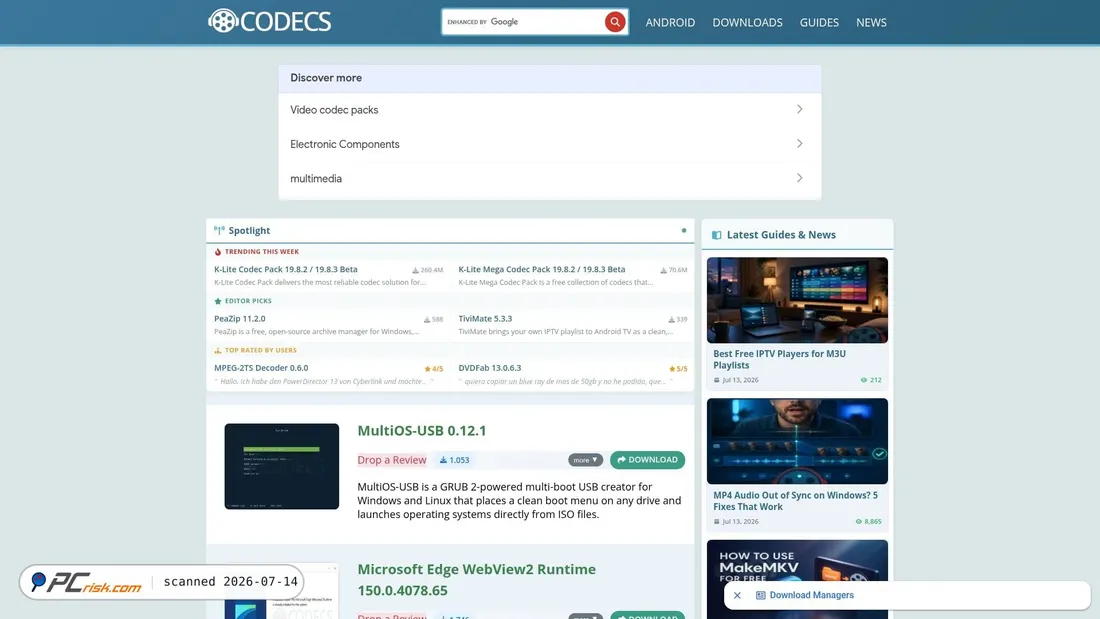Open PeaZip 11.2.0 link
The height and width of the screenshot is (619, 1100).
pyautogui.click(x=240, y=319)
